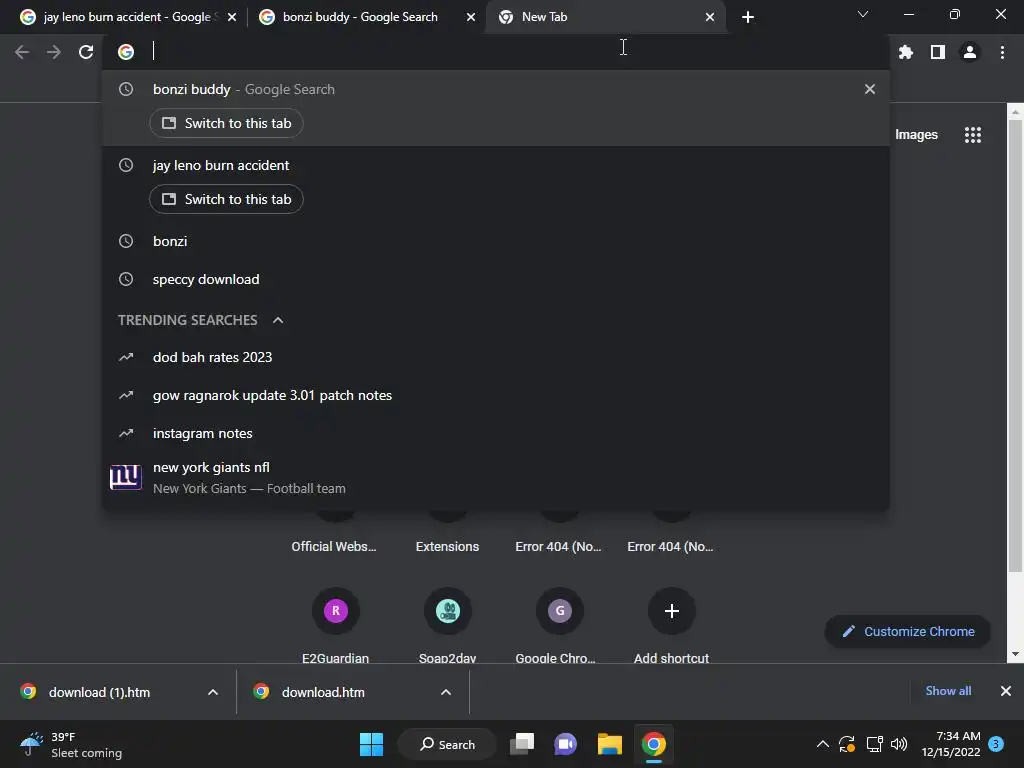Open the weather widget showing 39°F
1024x768 pixels.
tap(71, 744)
